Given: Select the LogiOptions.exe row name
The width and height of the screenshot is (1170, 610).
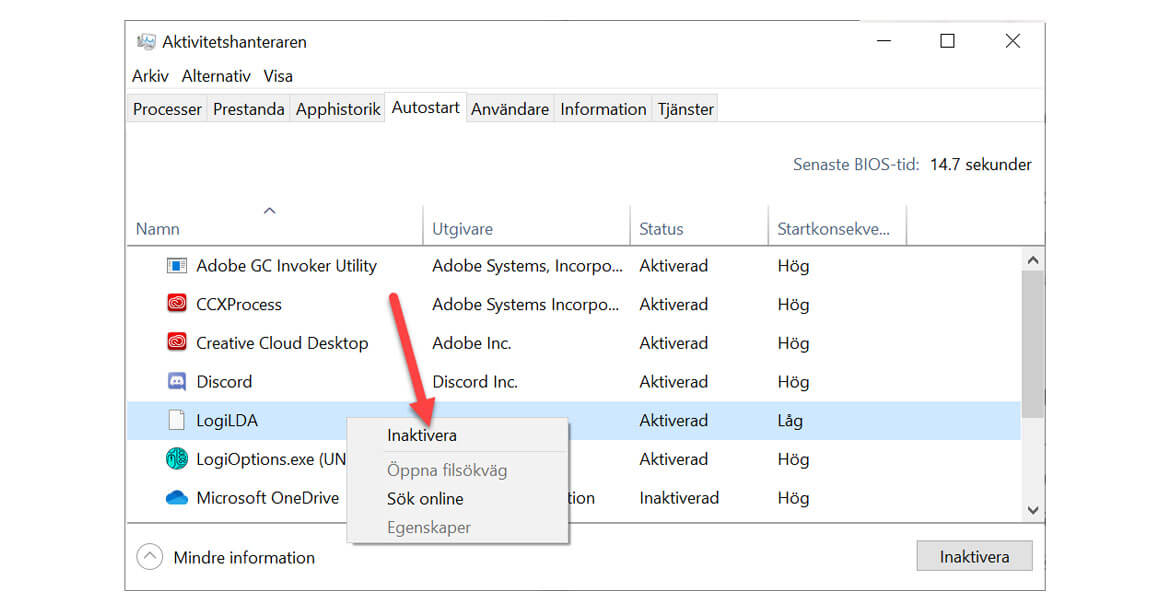Looking at the screenshot, I should [x=271, y=459].
